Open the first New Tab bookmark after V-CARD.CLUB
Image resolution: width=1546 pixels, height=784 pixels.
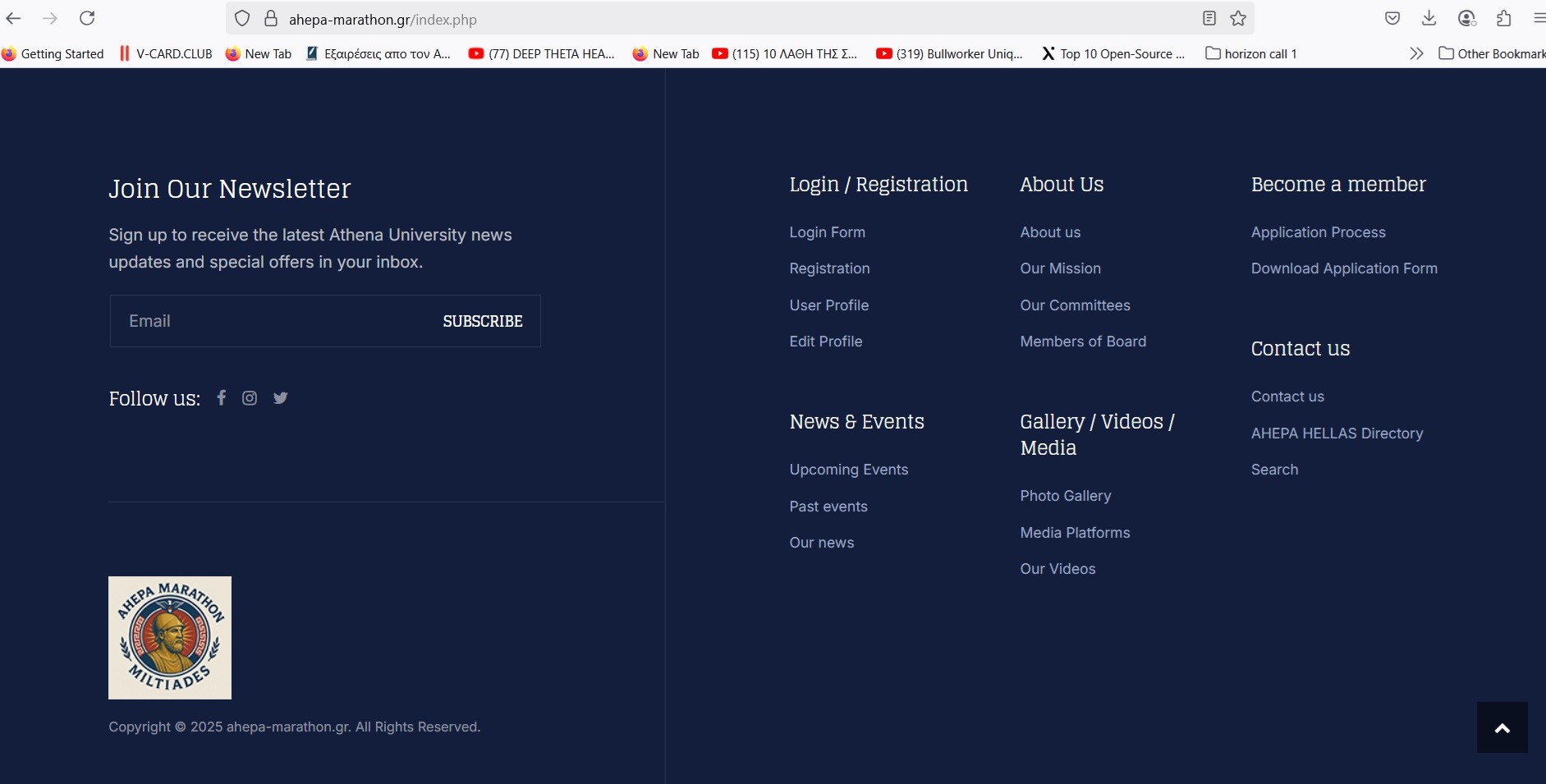tap(259, 53)
